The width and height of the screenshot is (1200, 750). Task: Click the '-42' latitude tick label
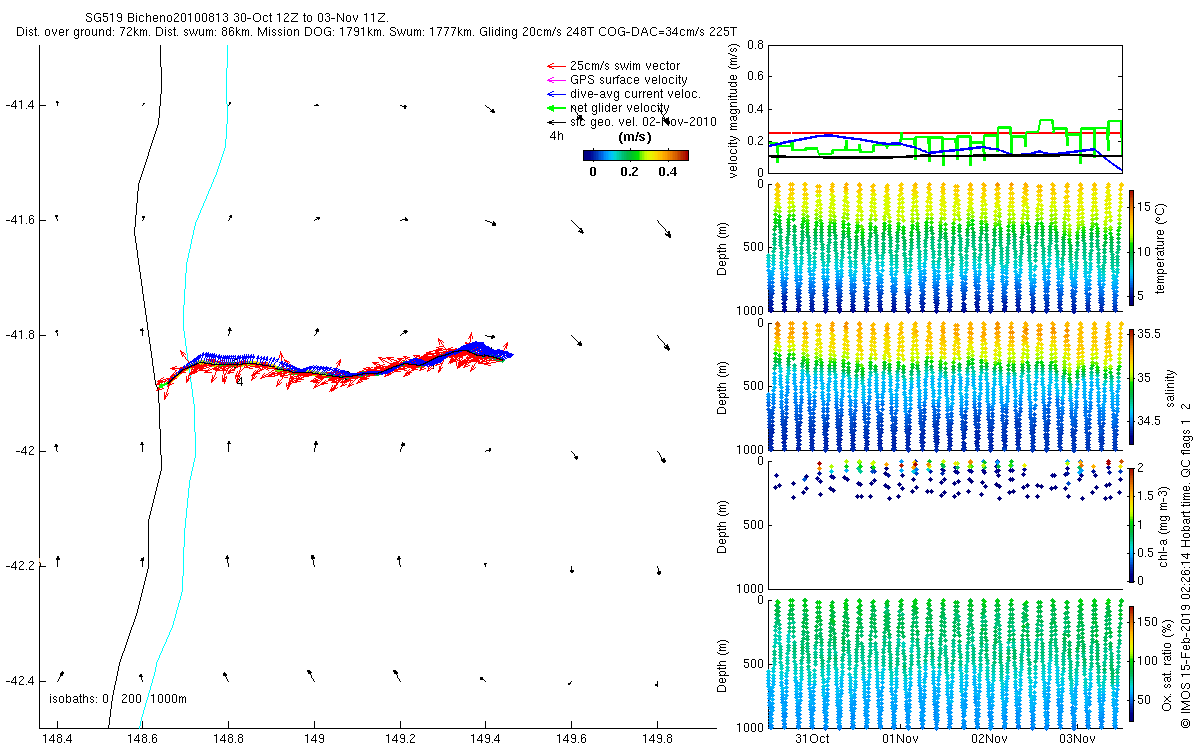pyautogui.click(x=24, y=450)
